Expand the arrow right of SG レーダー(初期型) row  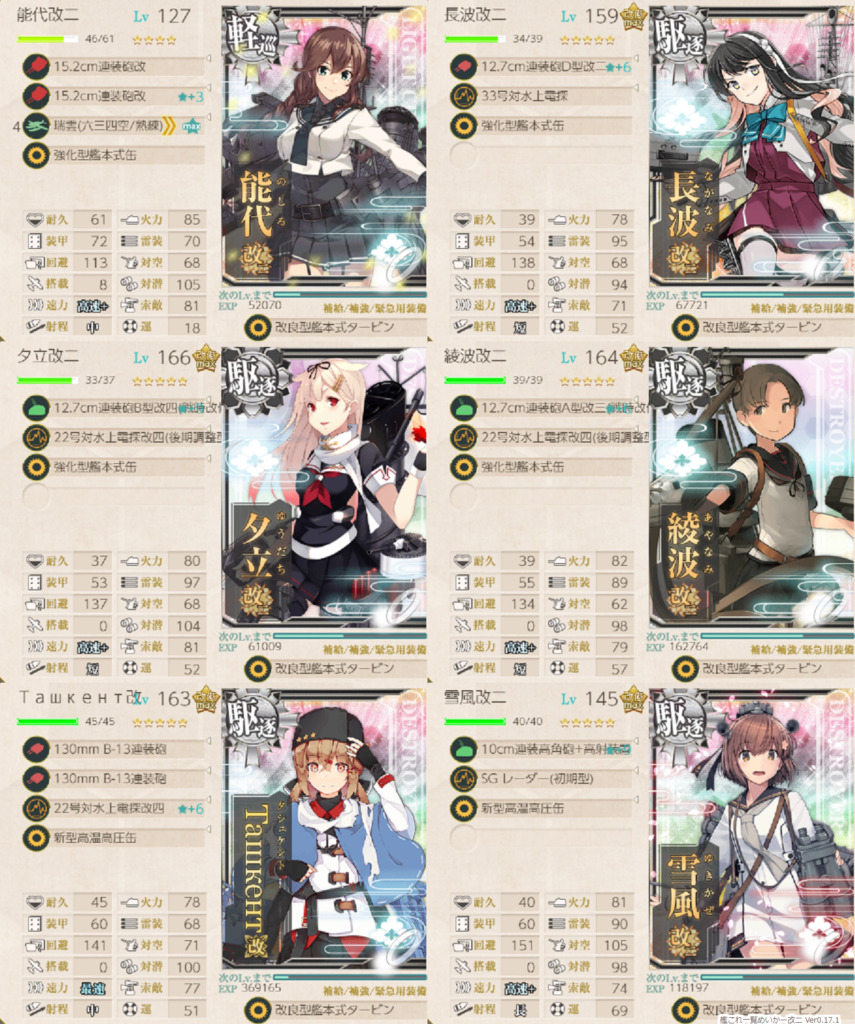point(636,771)
